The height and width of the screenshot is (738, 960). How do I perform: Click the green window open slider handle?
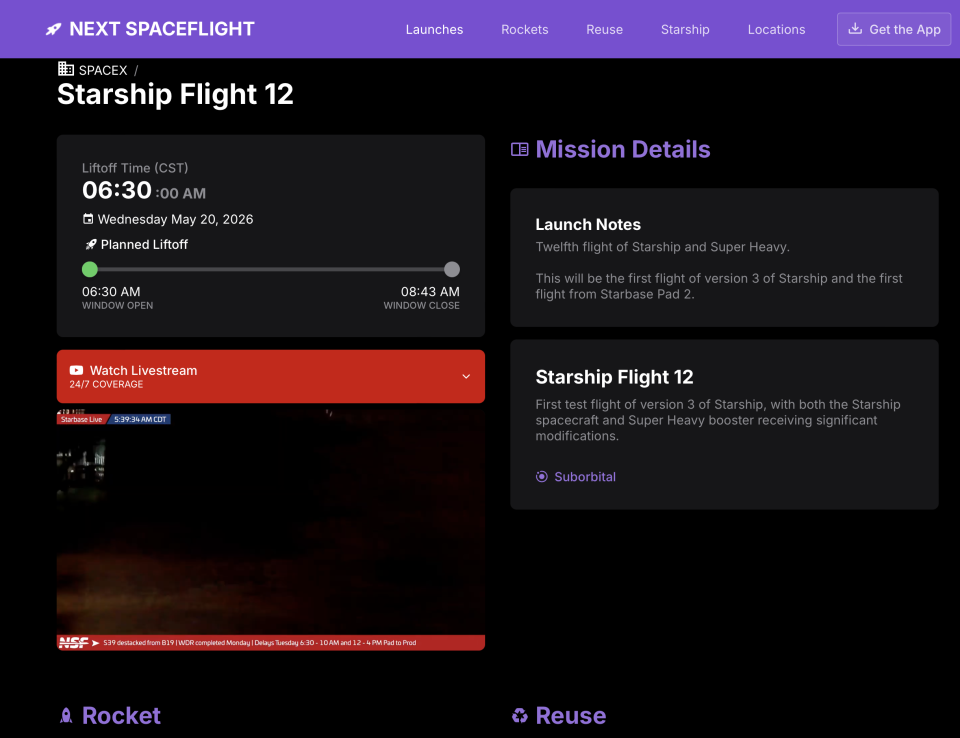[90, 269]
